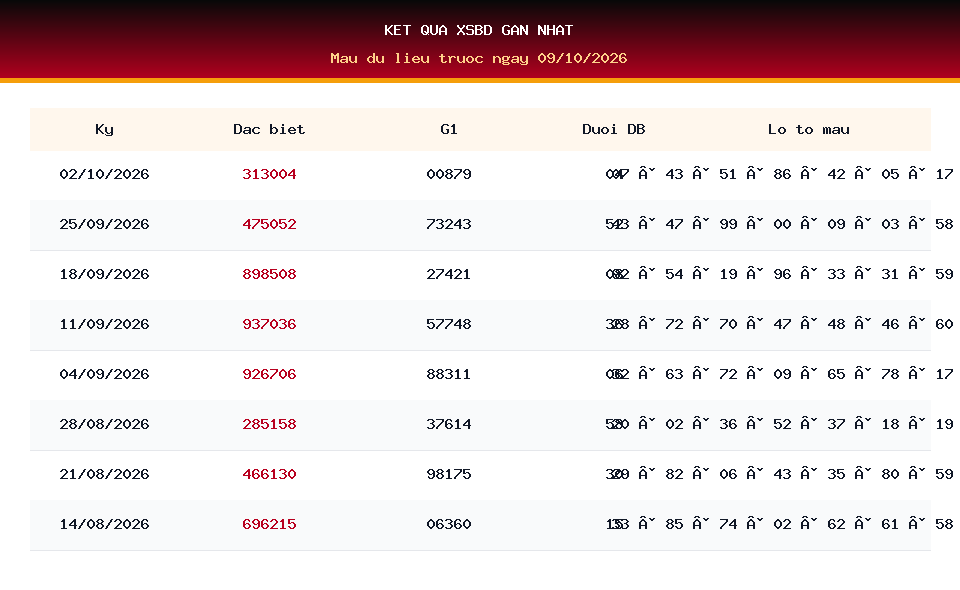Click the Dac biet column header

[x=269, y=129]
